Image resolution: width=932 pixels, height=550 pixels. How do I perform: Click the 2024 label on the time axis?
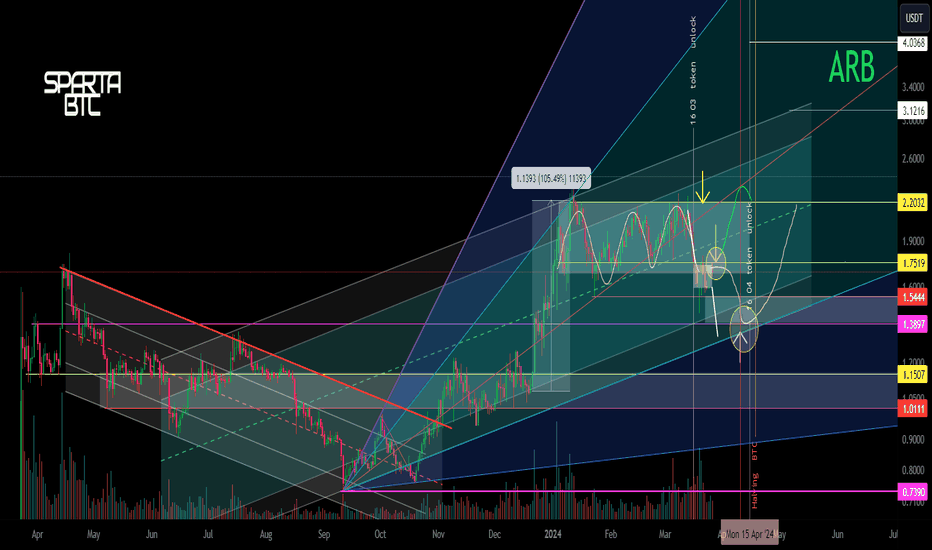[553, 534]
